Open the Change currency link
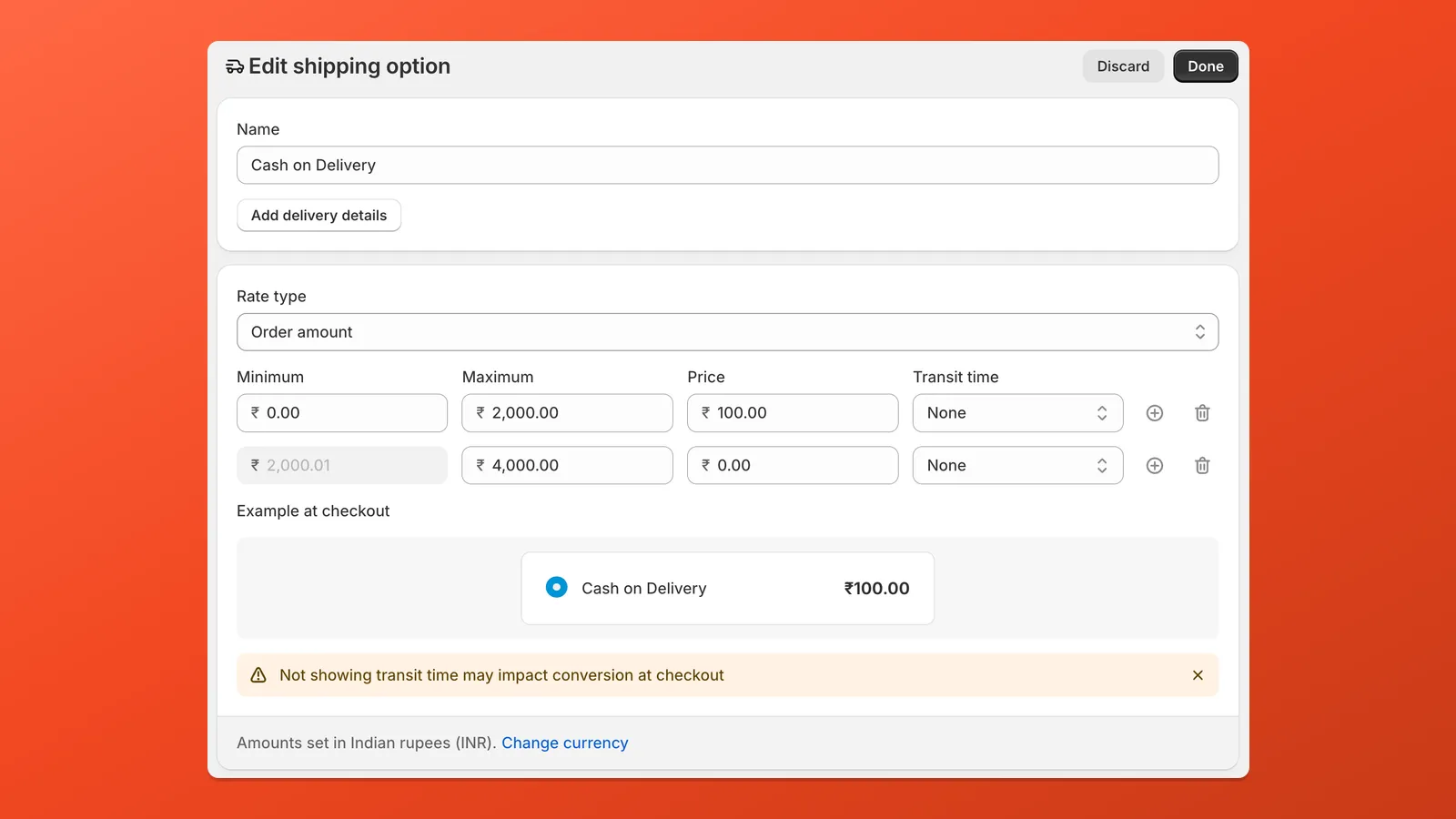Screen dimensions: 1456x819 (x=565, y=743)
